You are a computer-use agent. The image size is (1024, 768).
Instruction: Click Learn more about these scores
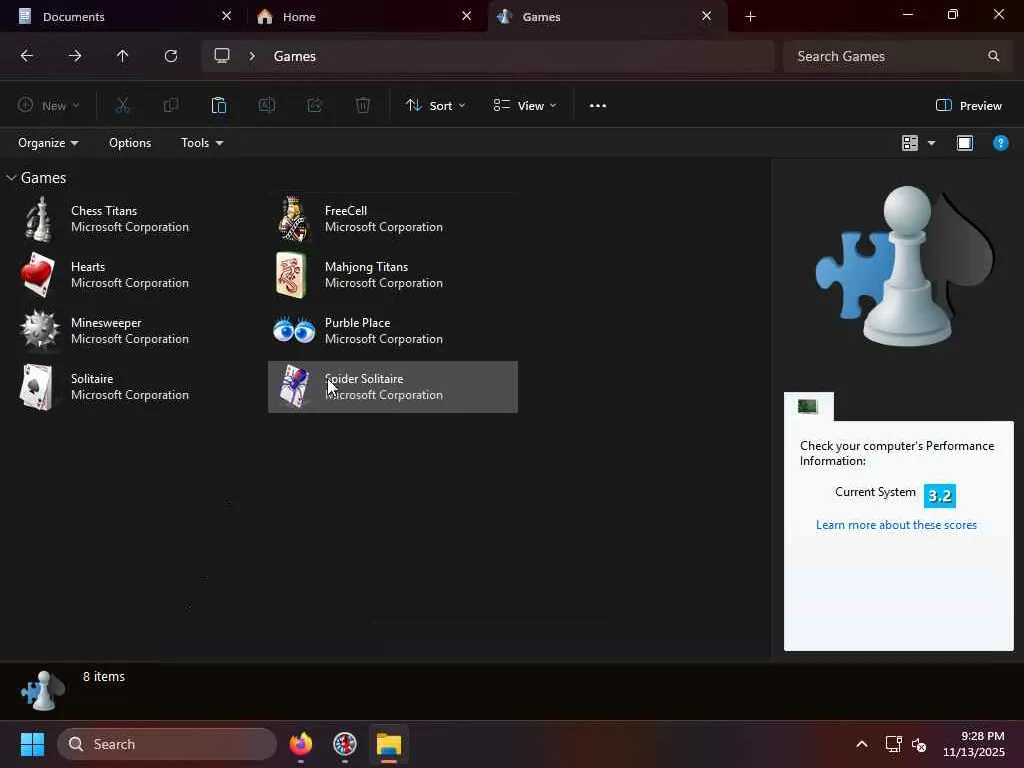[896, 525]
